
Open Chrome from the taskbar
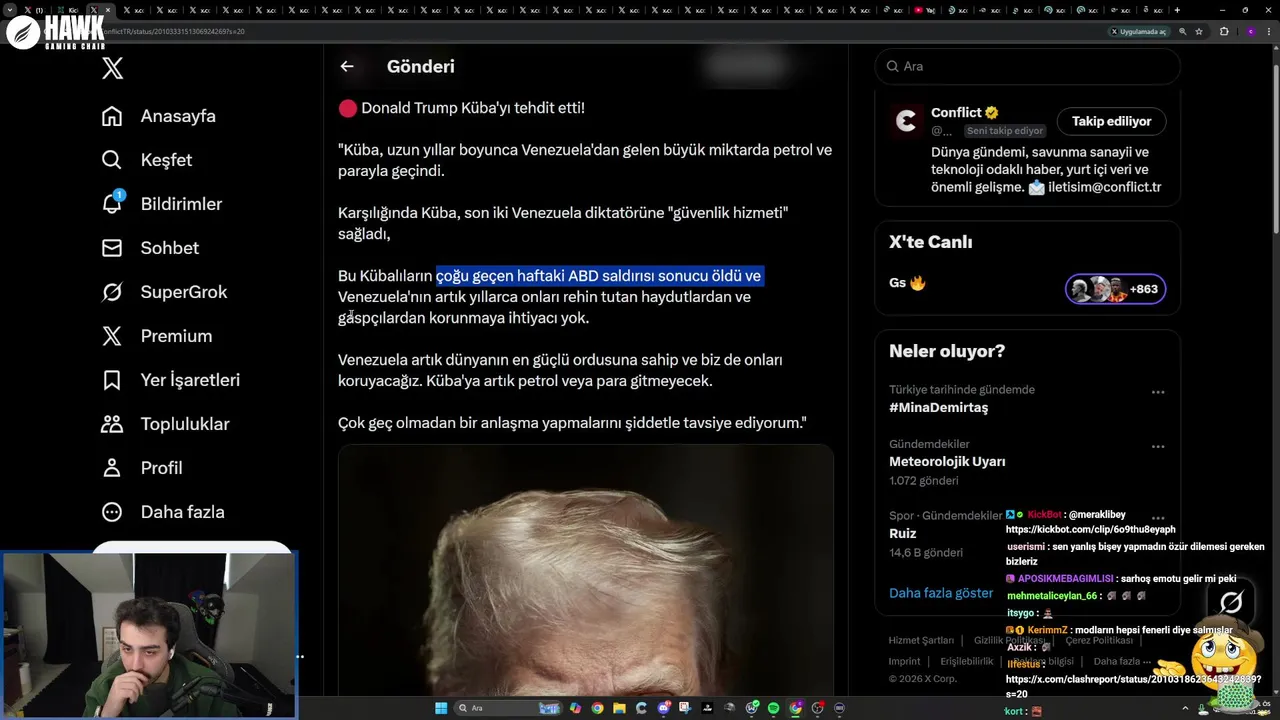click(x=597, y=708)
